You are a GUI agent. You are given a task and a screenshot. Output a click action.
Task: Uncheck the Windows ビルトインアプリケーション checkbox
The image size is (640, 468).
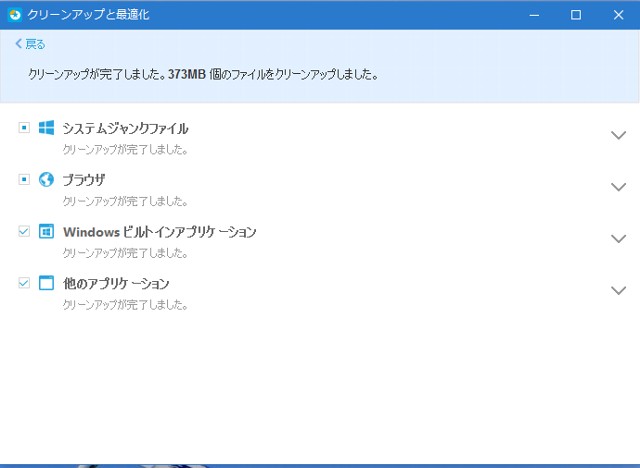click(24, 231)
